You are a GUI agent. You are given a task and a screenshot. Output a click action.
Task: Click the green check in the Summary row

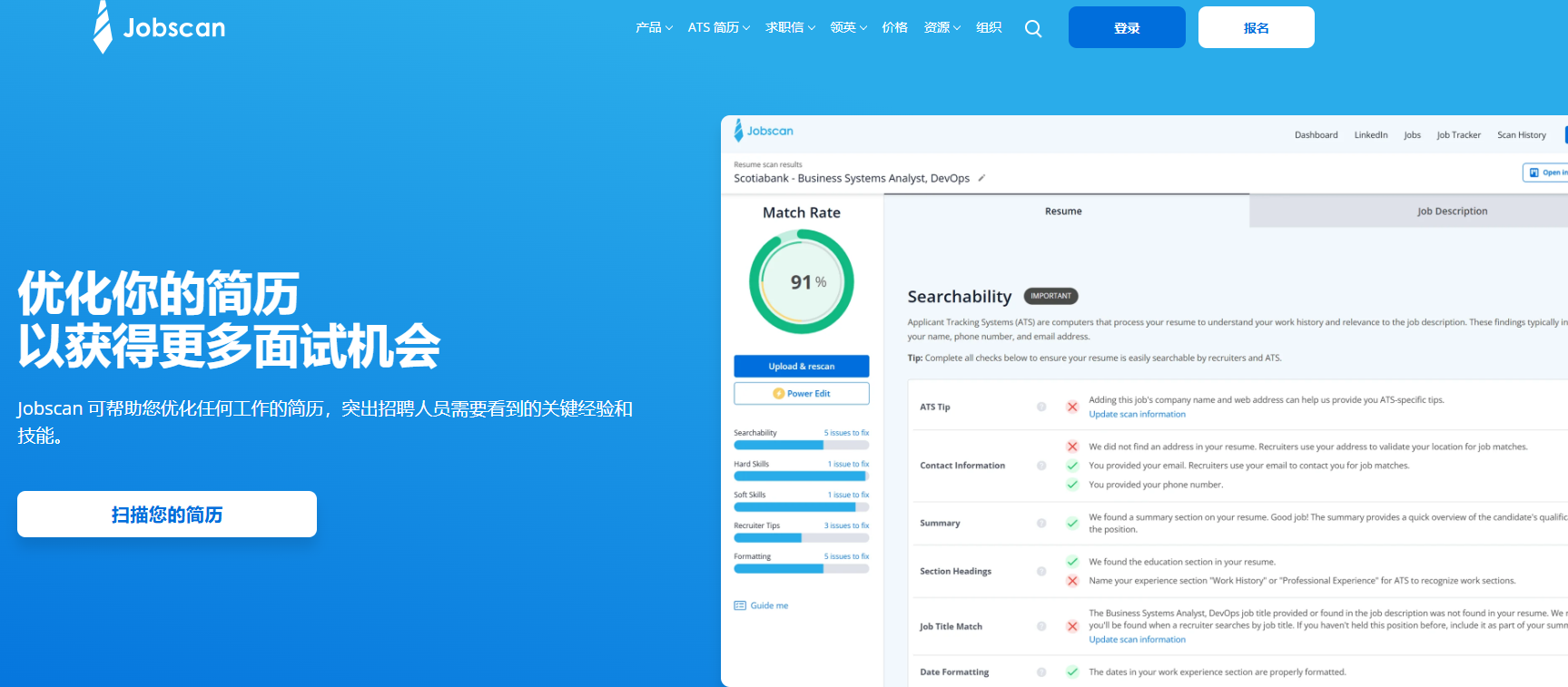[x=1072, y=523]
